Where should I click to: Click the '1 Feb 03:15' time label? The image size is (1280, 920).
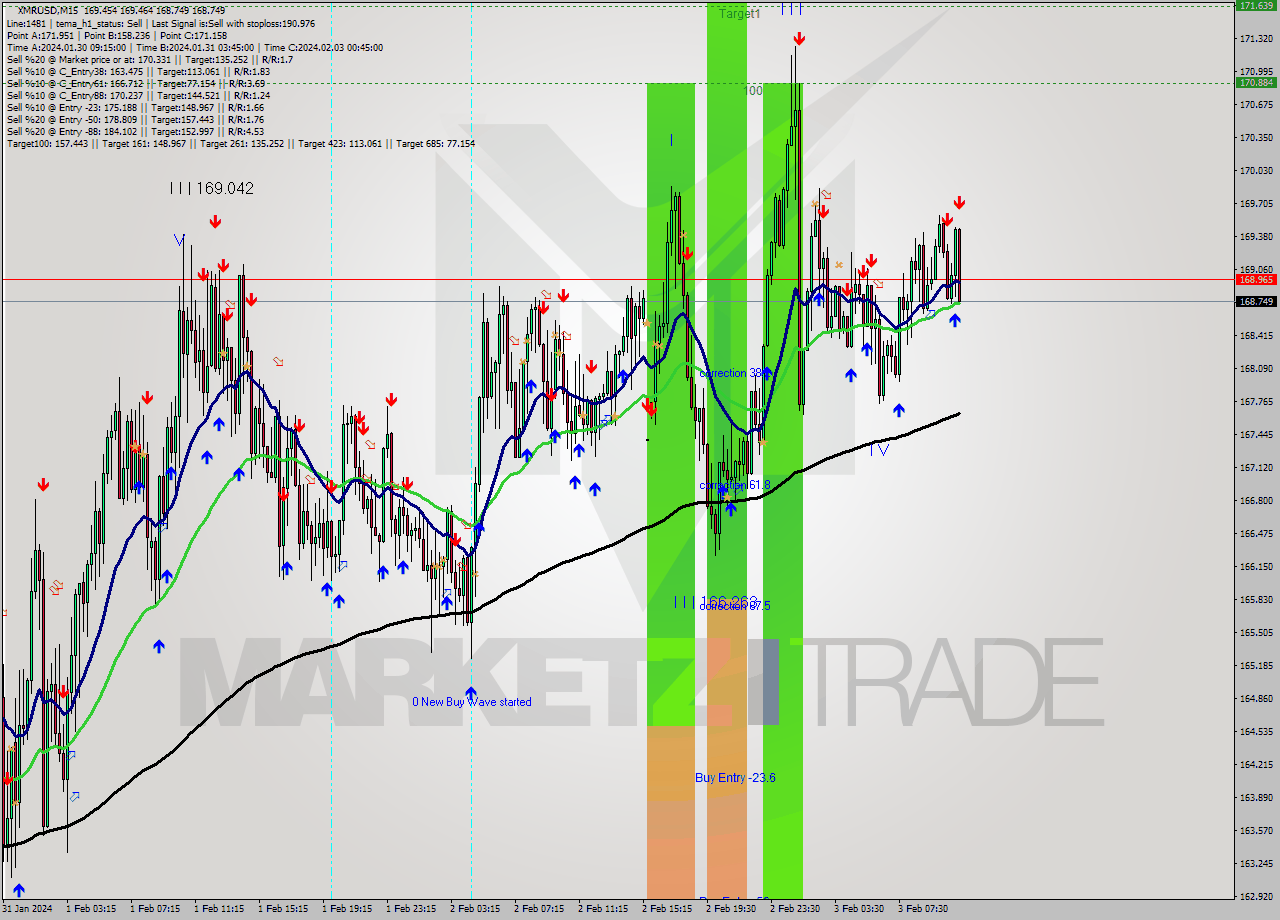91,909
